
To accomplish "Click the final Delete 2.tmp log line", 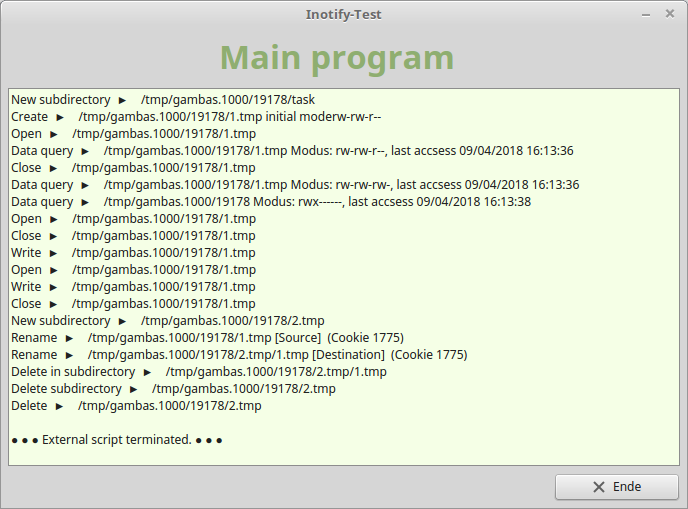I will [x=136, y=406].
